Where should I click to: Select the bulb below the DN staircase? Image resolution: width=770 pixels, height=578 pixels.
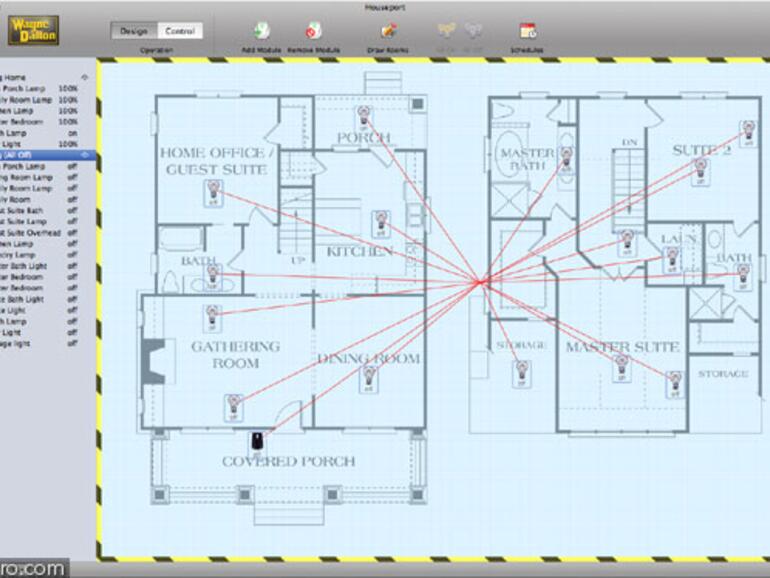click(627, 242)
